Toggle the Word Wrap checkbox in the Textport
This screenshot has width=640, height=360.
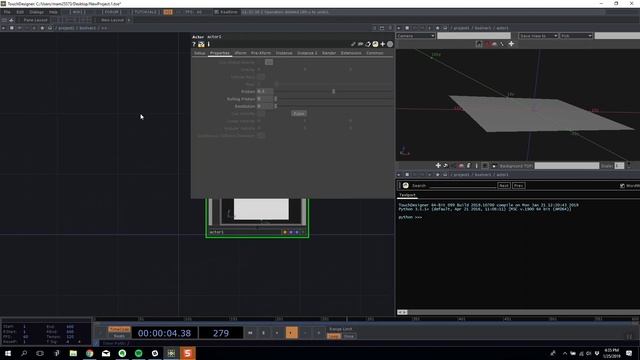622,186
